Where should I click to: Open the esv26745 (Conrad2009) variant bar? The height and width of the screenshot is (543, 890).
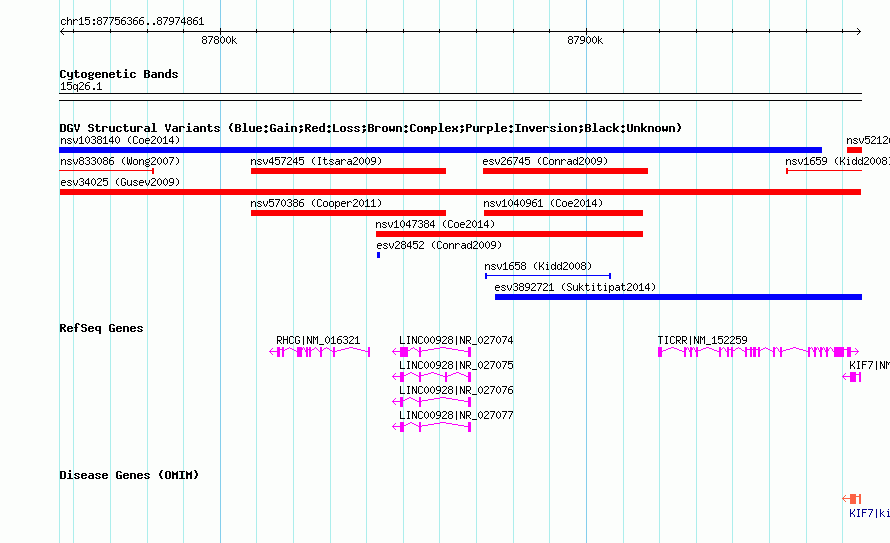pyautogui.click(x=565, y=171)
